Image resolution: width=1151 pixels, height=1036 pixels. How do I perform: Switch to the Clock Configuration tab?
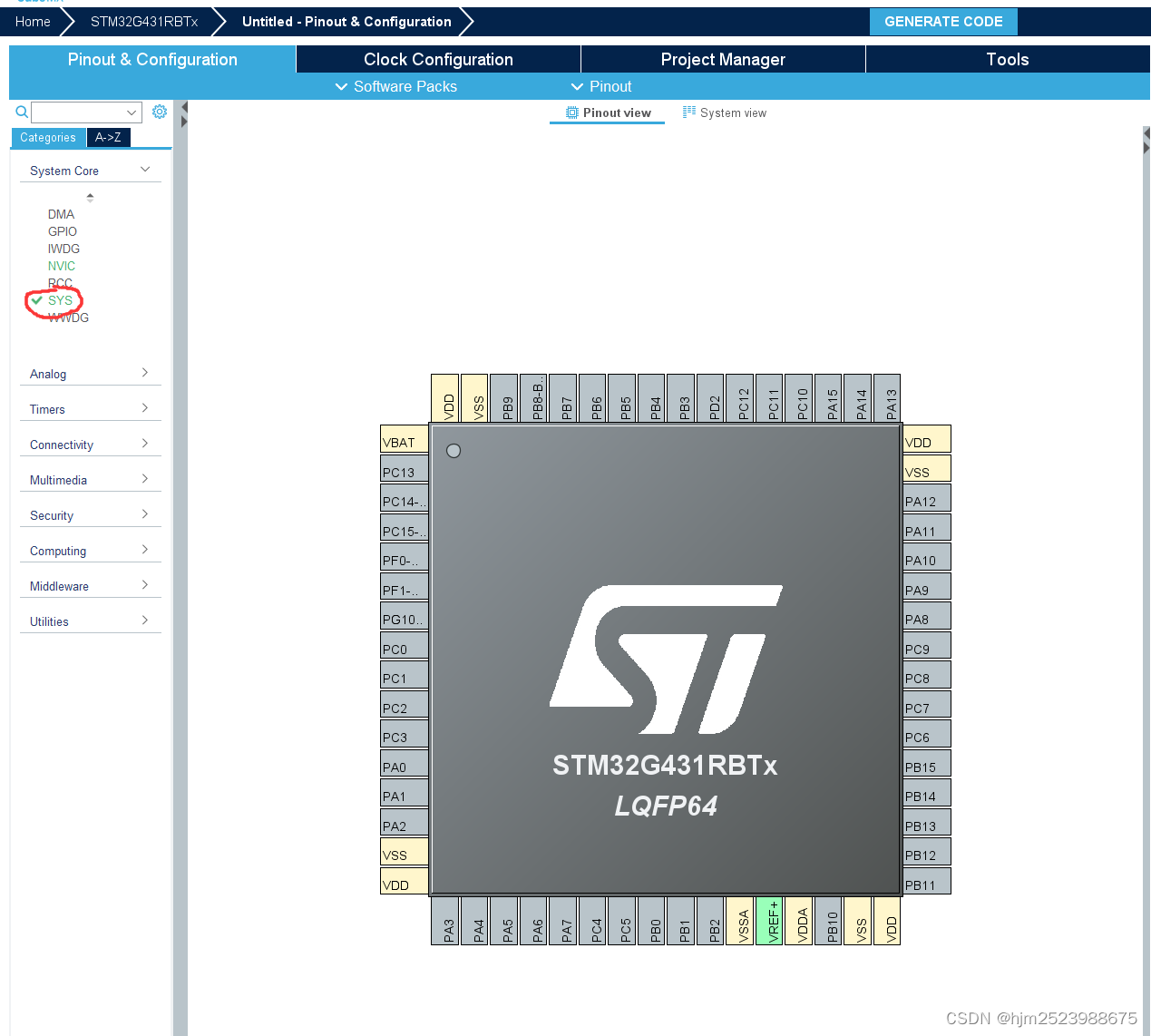click(438, 59)
